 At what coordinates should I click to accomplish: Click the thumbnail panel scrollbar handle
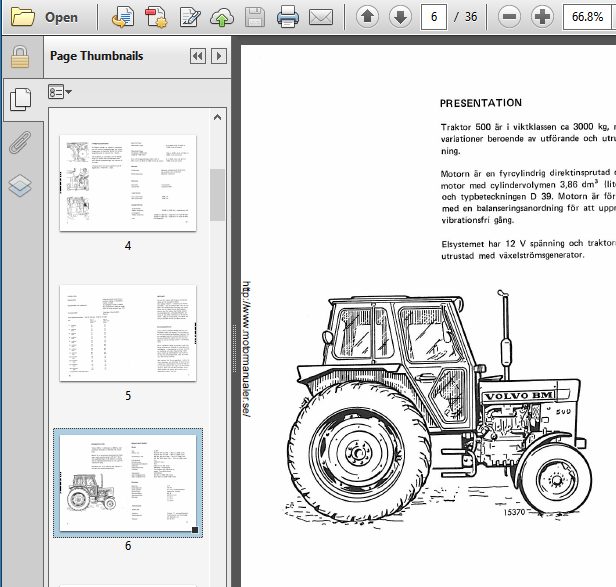point(217,195)
